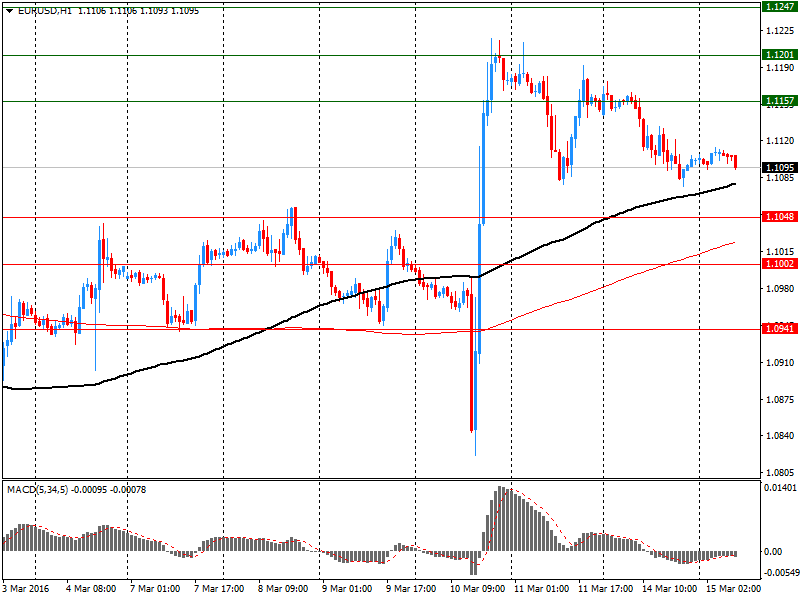
Task: Click the 1.0840 price scale value
Action: [x=780, y=436]
